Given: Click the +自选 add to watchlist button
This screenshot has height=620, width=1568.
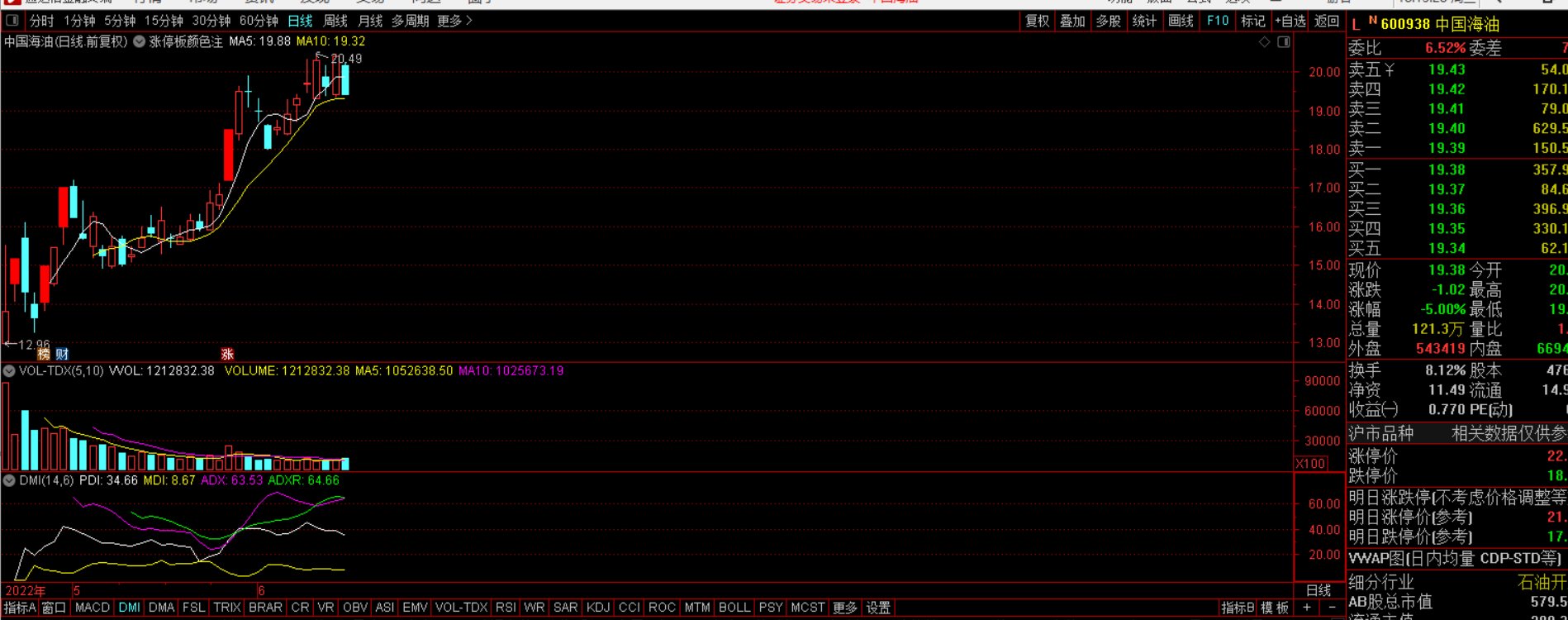Looking at the screenshot, I should [1290, 21].
